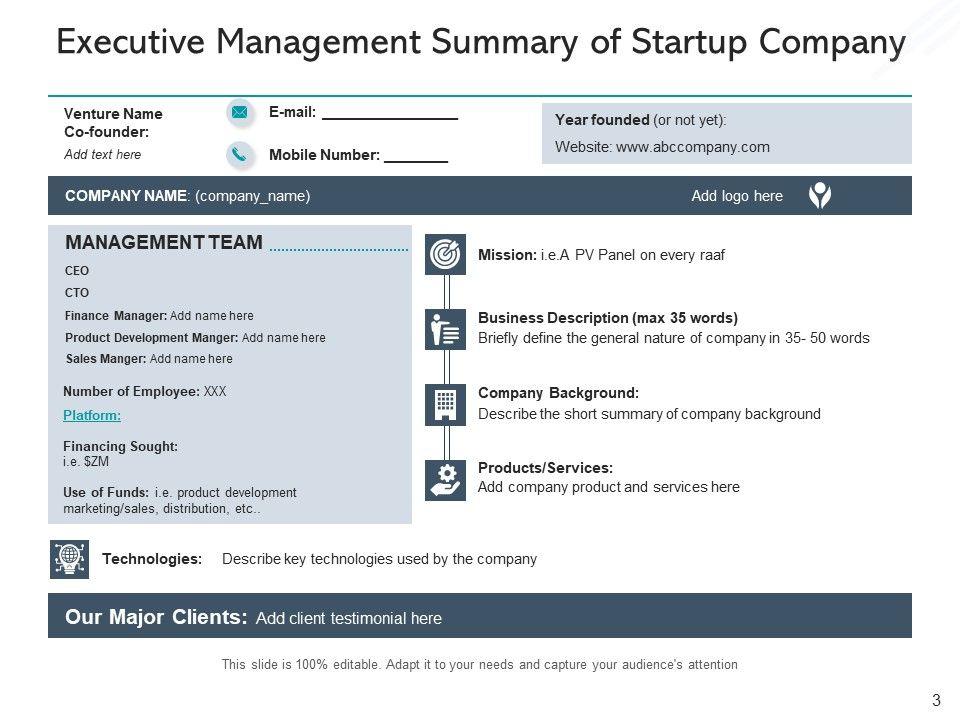Click the Mobile Number blank field
Viewport: 960px width, 720px height.
416,157
